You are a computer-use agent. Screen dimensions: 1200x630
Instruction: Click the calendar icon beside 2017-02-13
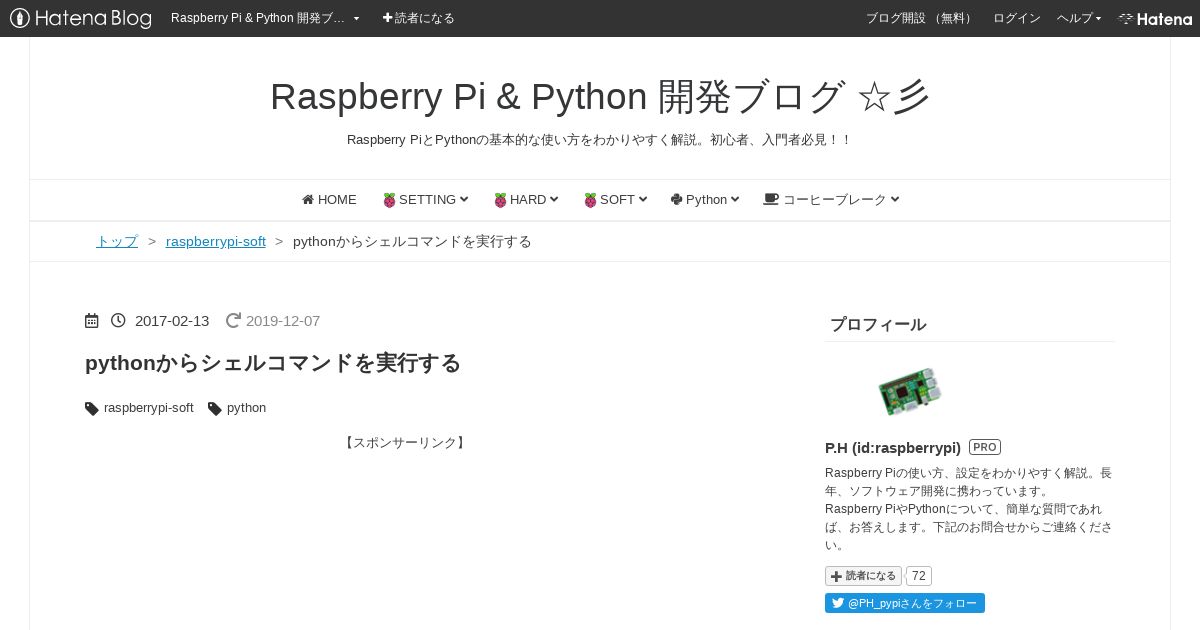pos(92,321)
